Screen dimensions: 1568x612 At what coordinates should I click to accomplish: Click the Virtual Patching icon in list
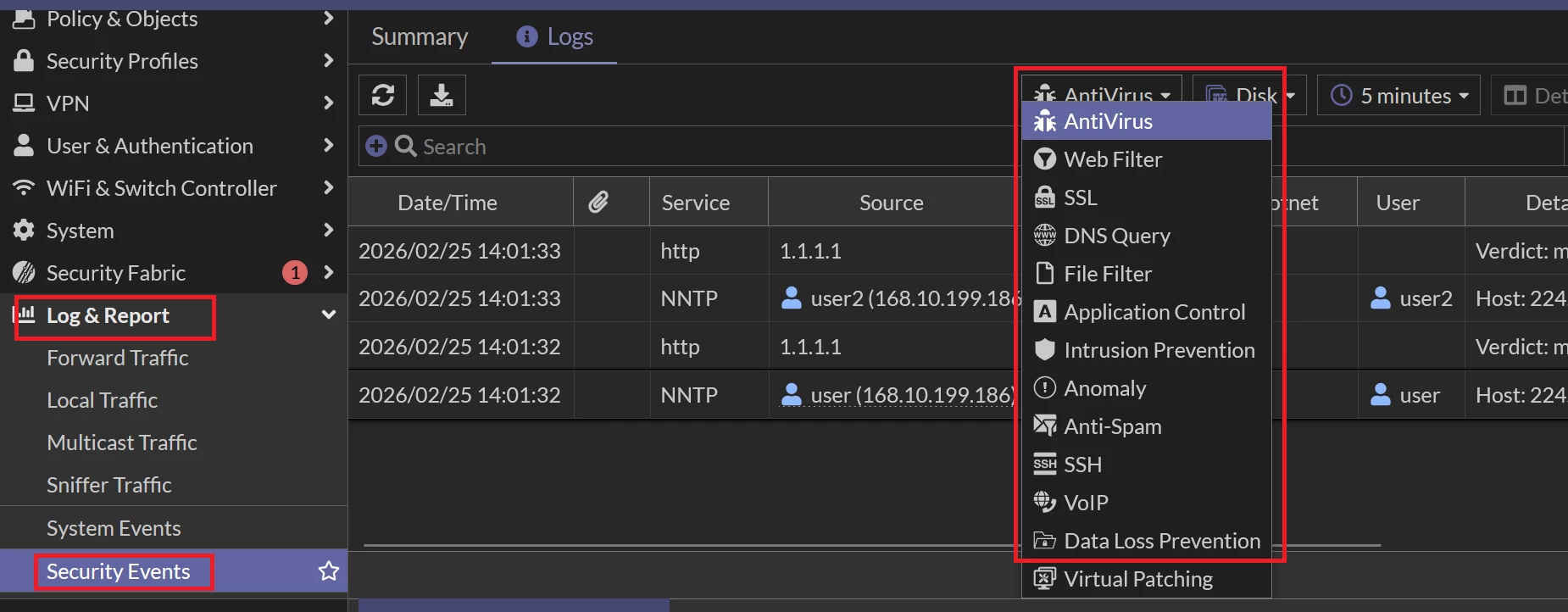pos(1045,578)
